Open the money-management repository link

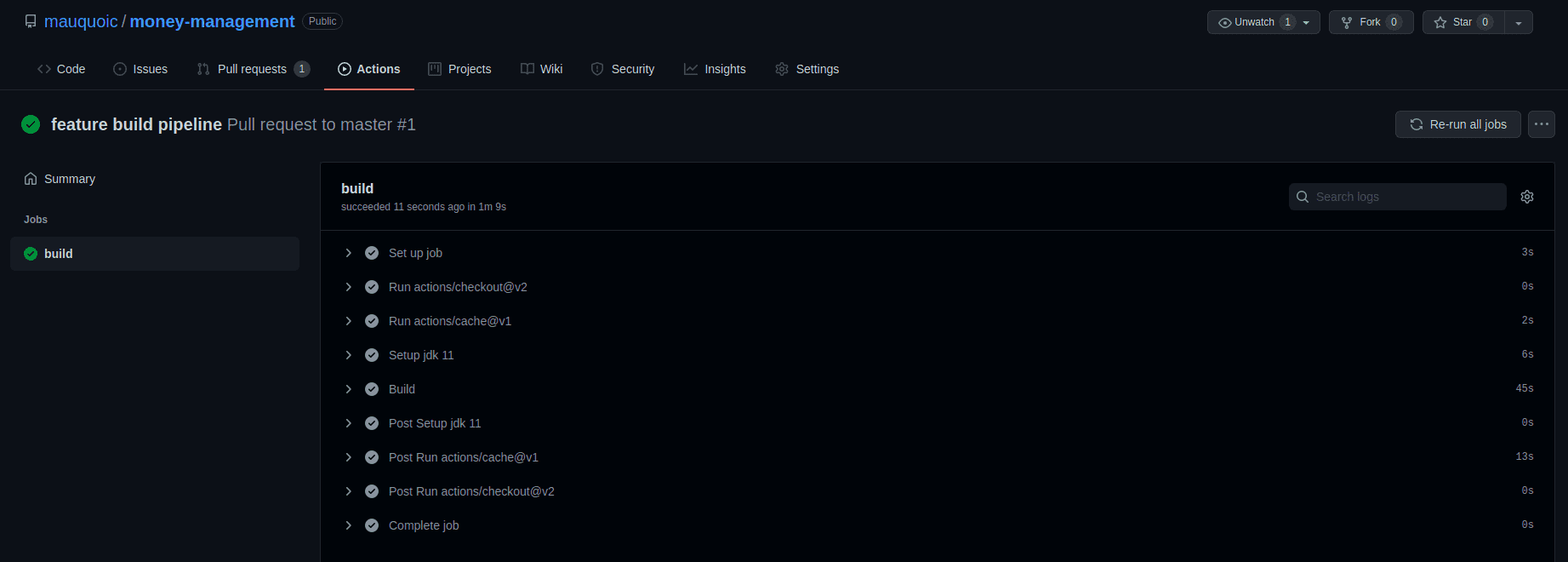coord(213,21)
